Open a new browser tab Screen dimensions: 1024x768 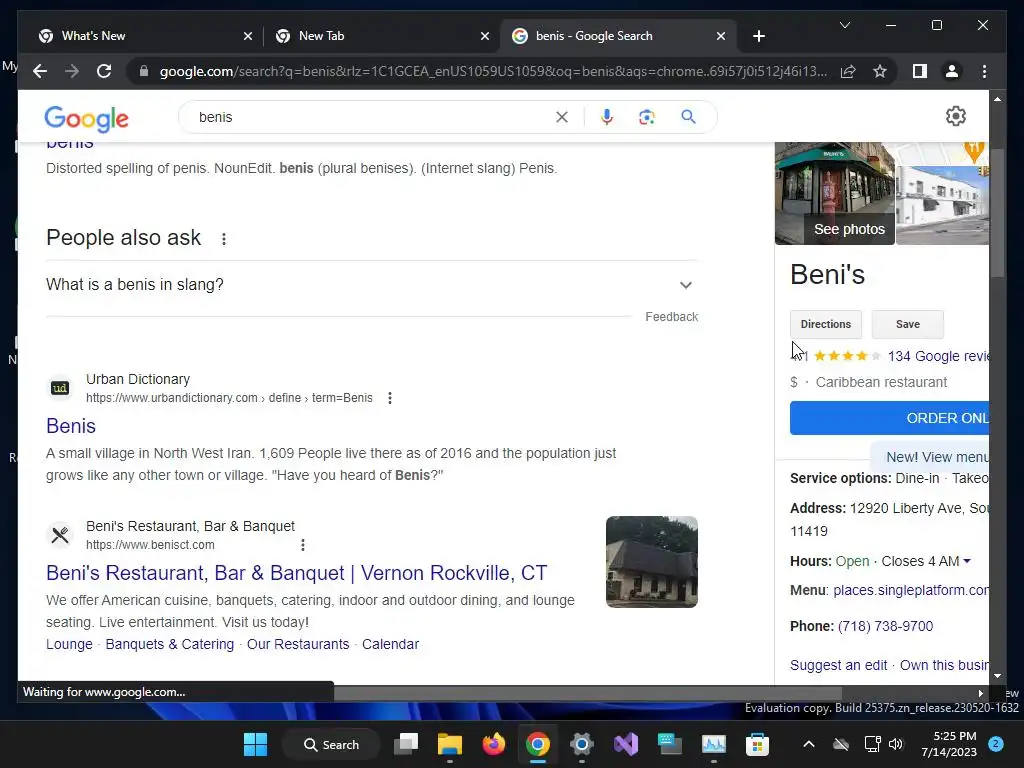(x=758, y=36)
